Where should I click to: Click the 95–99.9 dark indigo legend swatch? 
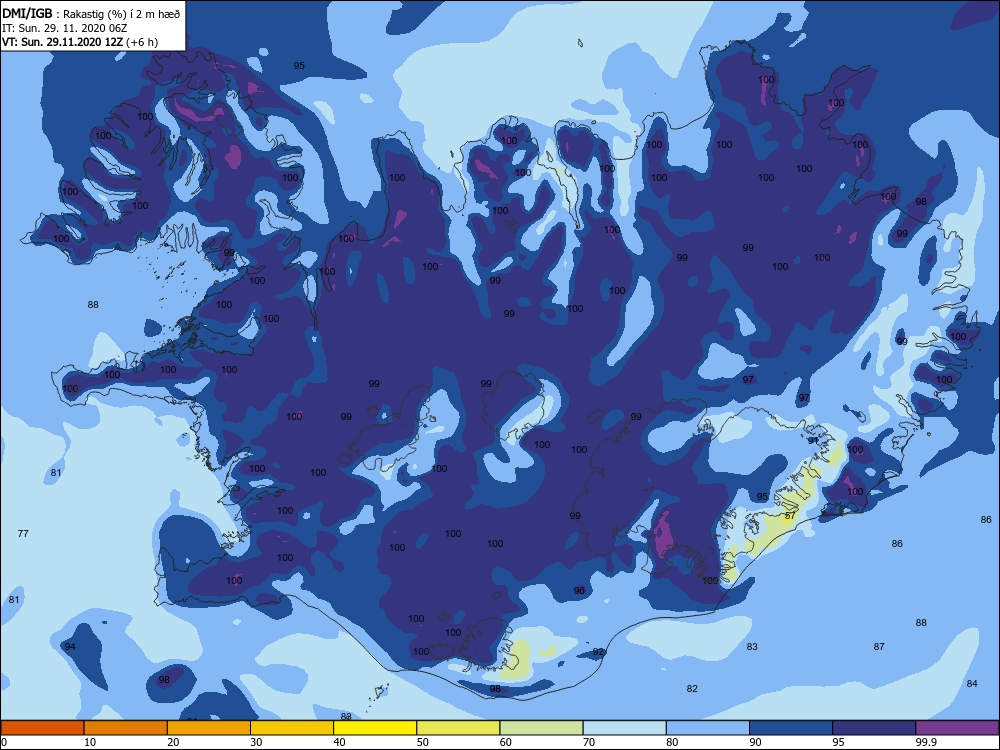tap(874, 728)
